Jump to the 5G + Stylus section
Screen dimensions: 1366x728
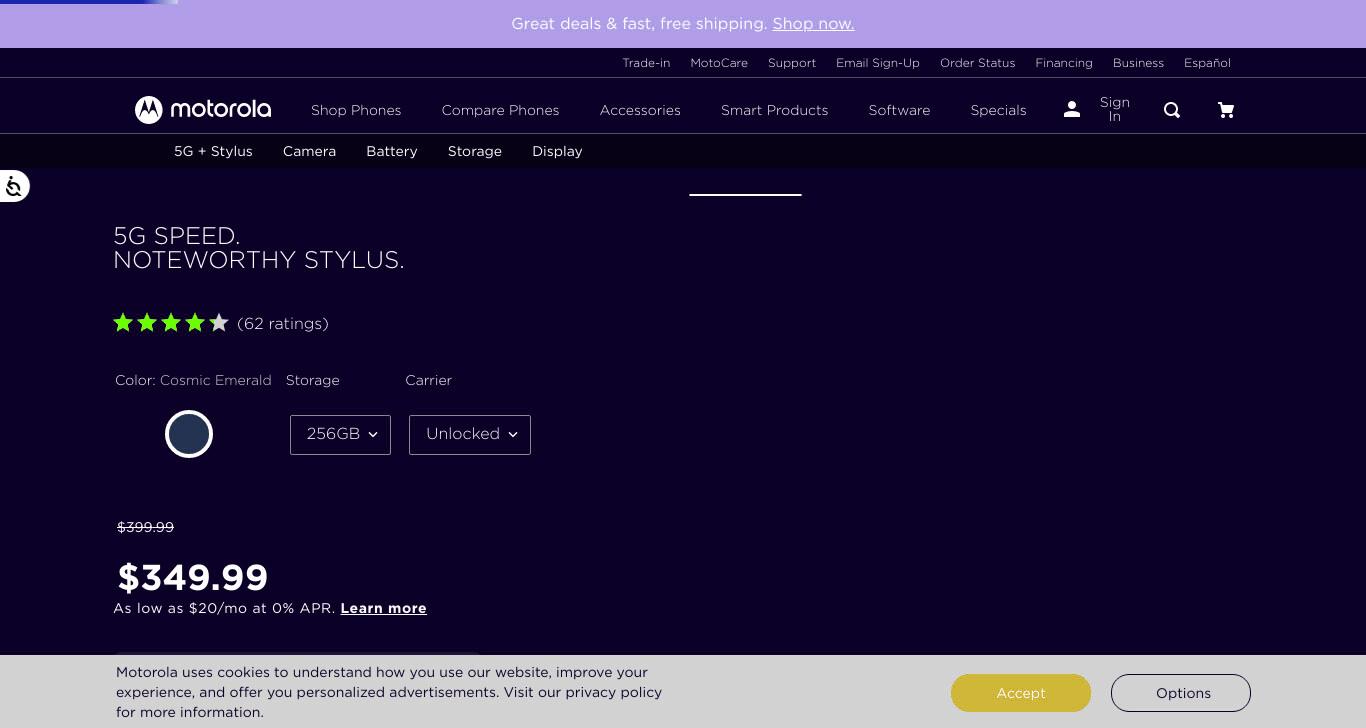point(213,151)
